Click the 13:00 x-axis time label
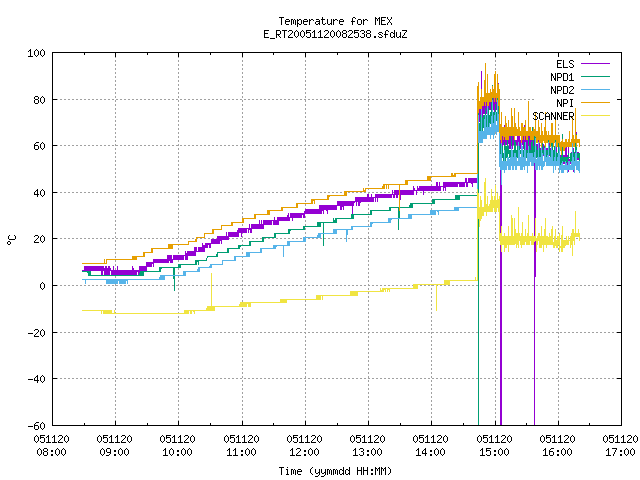Image resolution: width=640 pixels, height=480 pixels. (x=367, y=452)
